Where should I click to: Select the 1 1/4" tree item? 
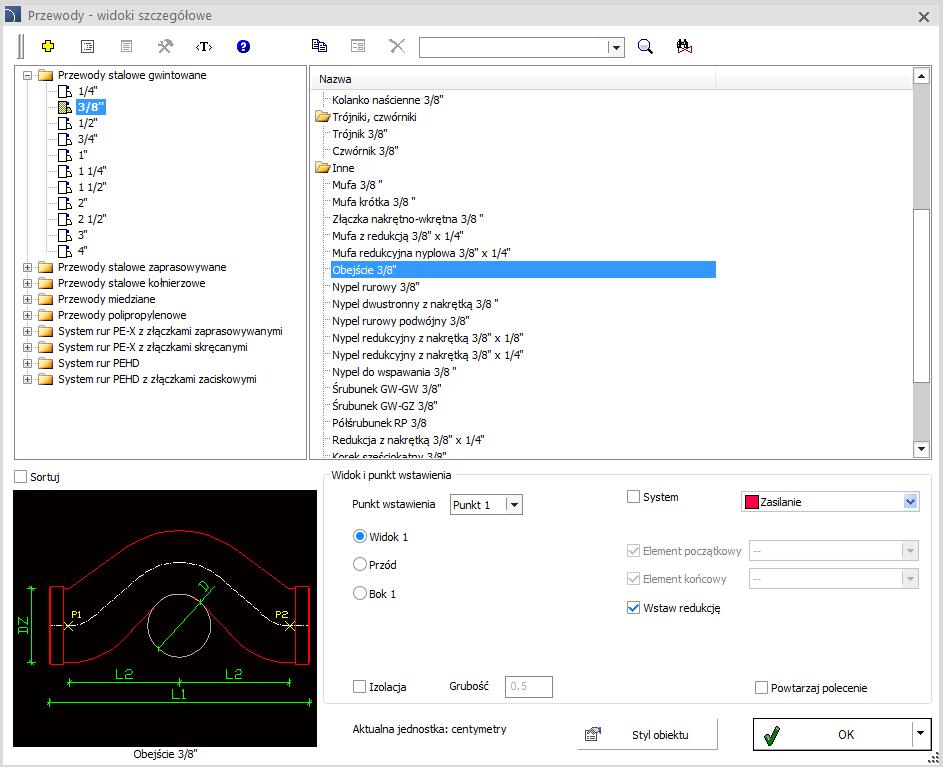(92, 171)
